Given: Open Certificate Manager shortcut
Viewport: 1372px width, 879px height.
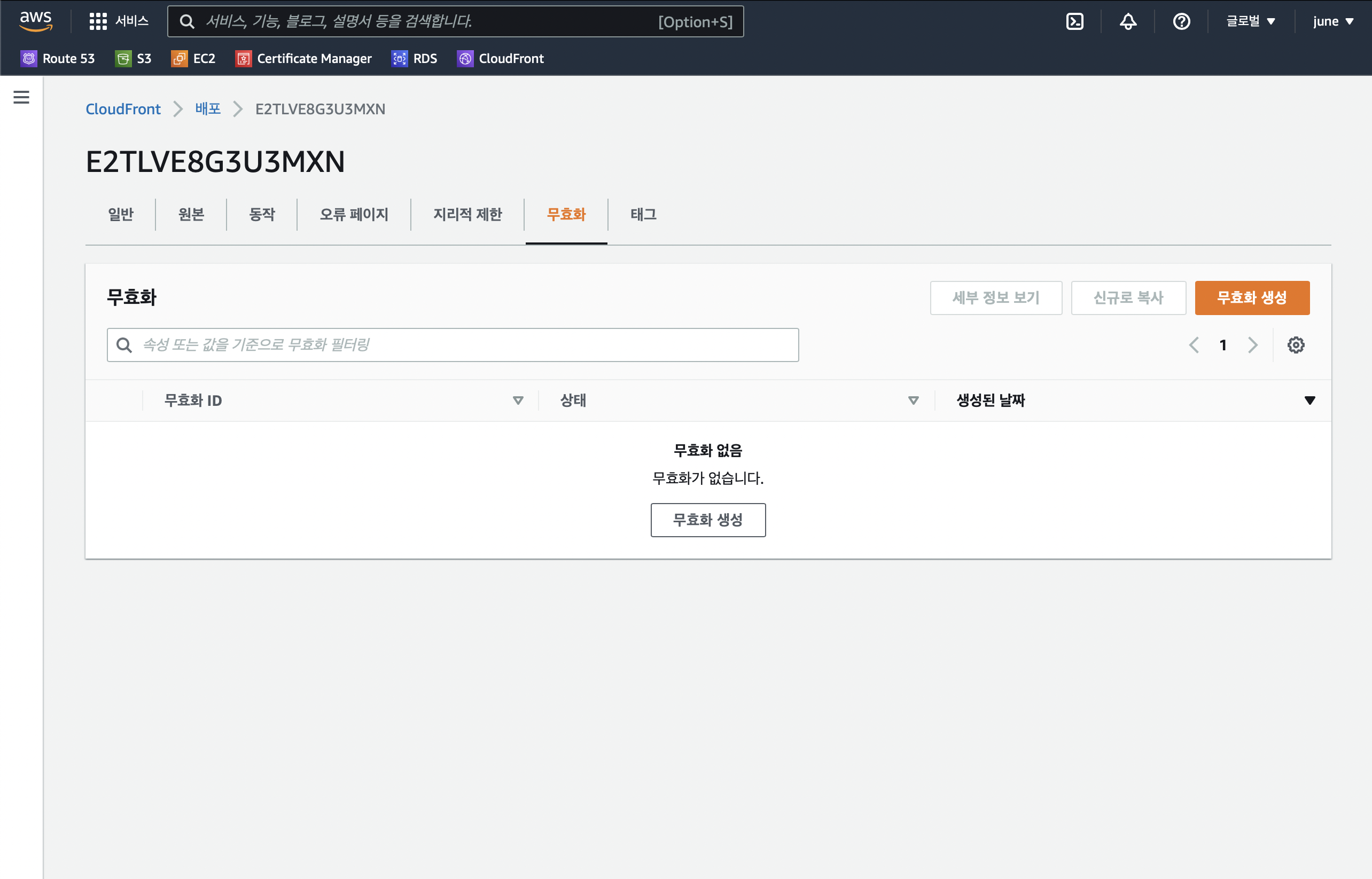Looking at the screenshot, I should (303, 58).
